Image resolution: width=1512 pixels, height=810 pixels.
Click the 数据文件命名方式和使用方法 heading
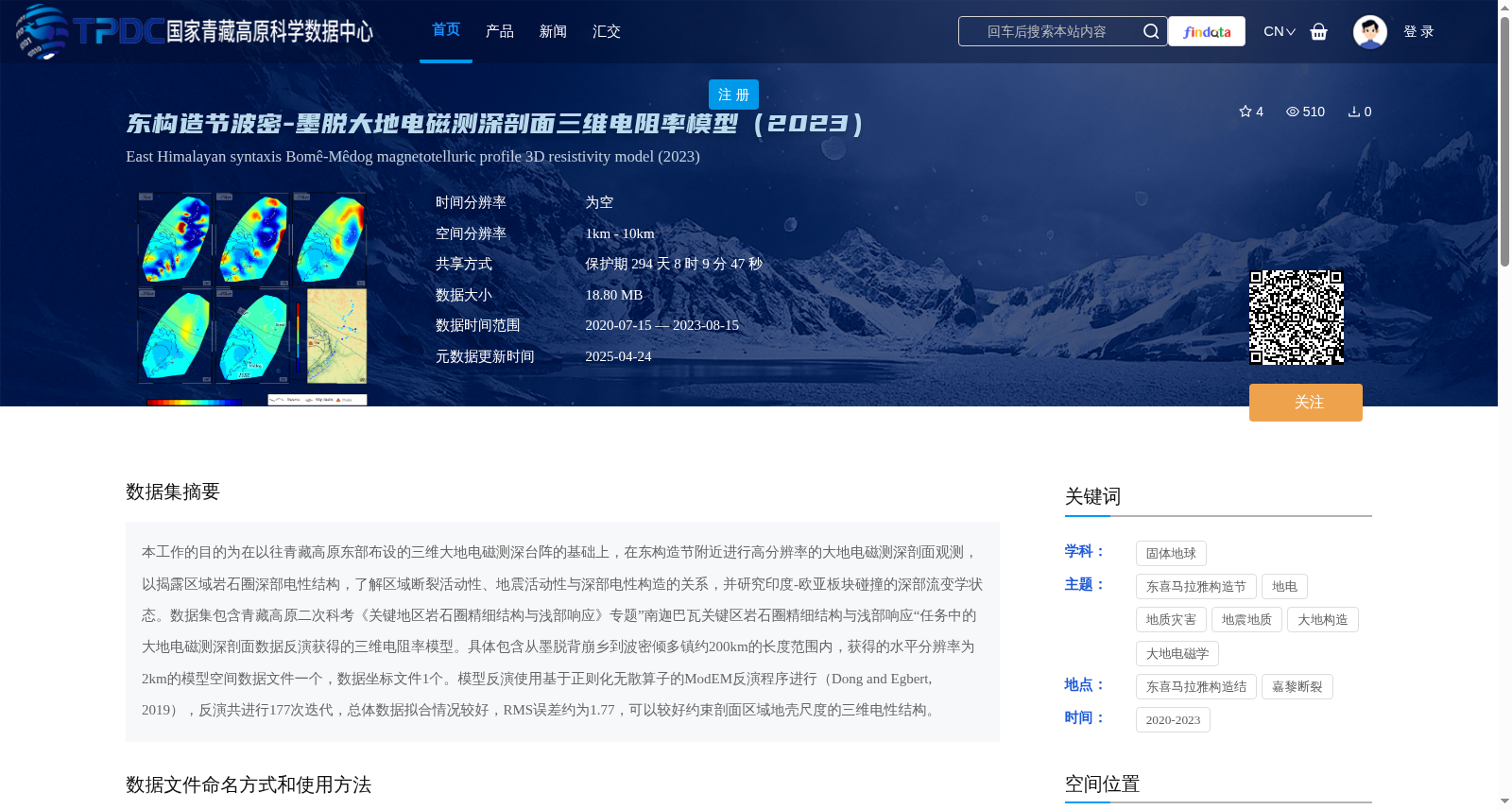coord(249,784)
